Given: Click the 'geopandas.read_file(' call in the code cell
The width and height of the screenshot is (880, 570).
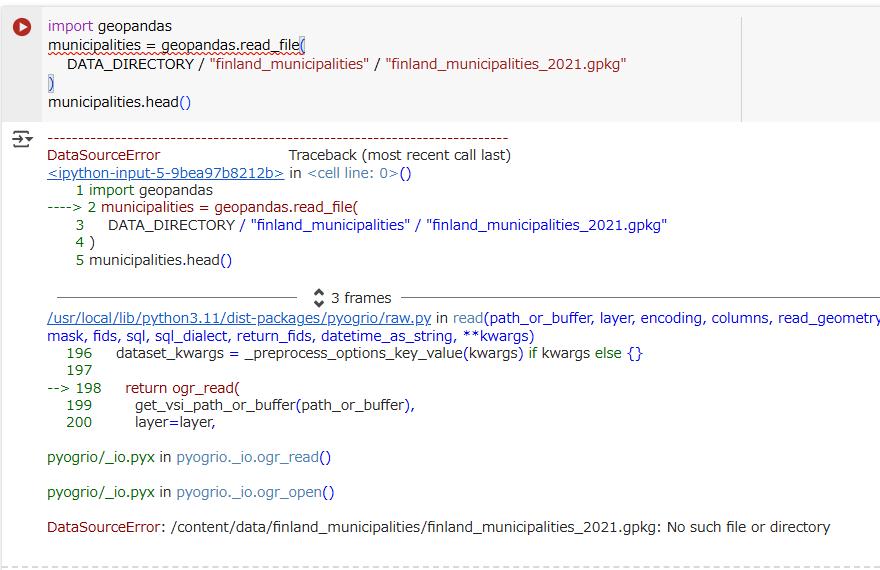Looking at the screenshot, I should click(x=233, y=45).
